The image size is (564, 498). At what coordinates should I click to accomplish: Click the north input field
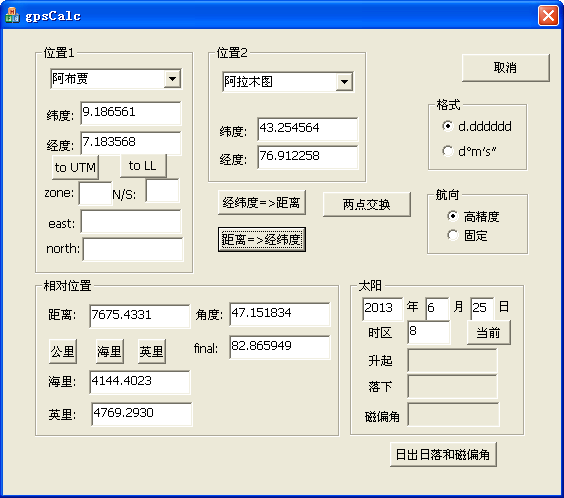coord(133,249)
